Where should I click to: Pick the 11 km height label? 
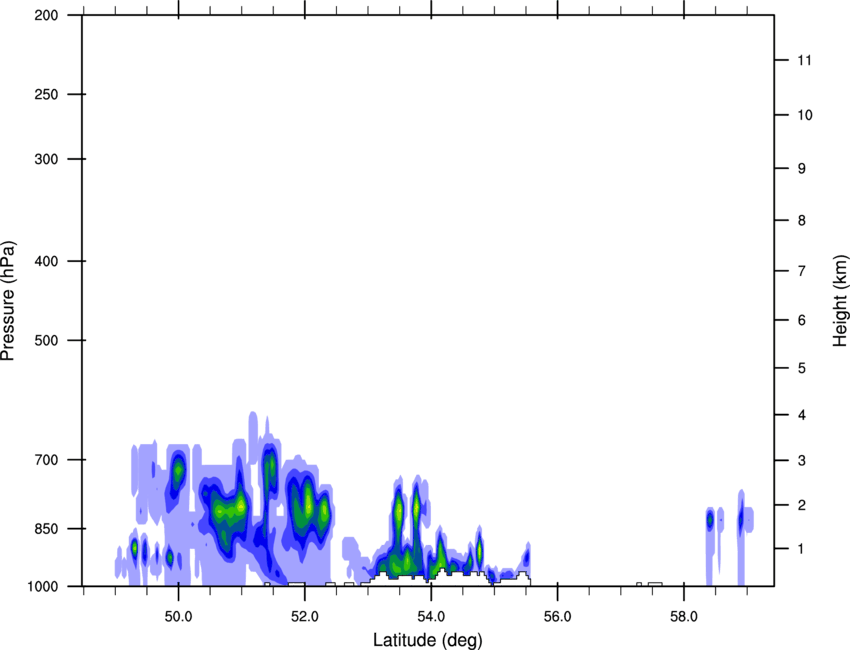pyautogui.click(x=805, y=60)
